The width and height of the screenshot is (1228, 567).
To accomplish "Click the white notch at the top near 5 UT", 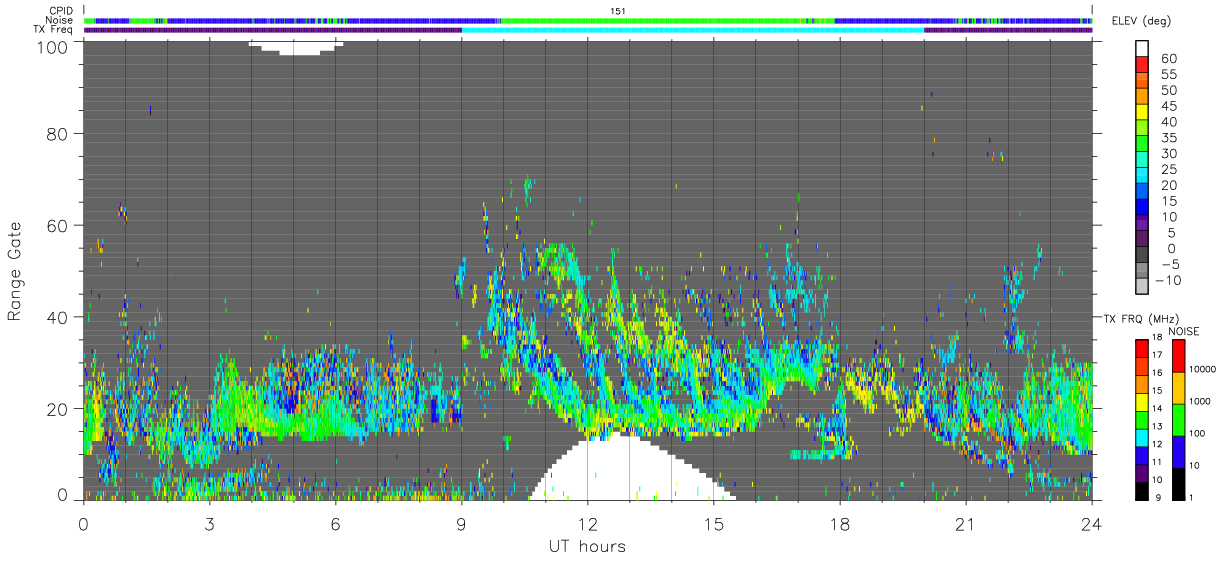I will (296, 47).
